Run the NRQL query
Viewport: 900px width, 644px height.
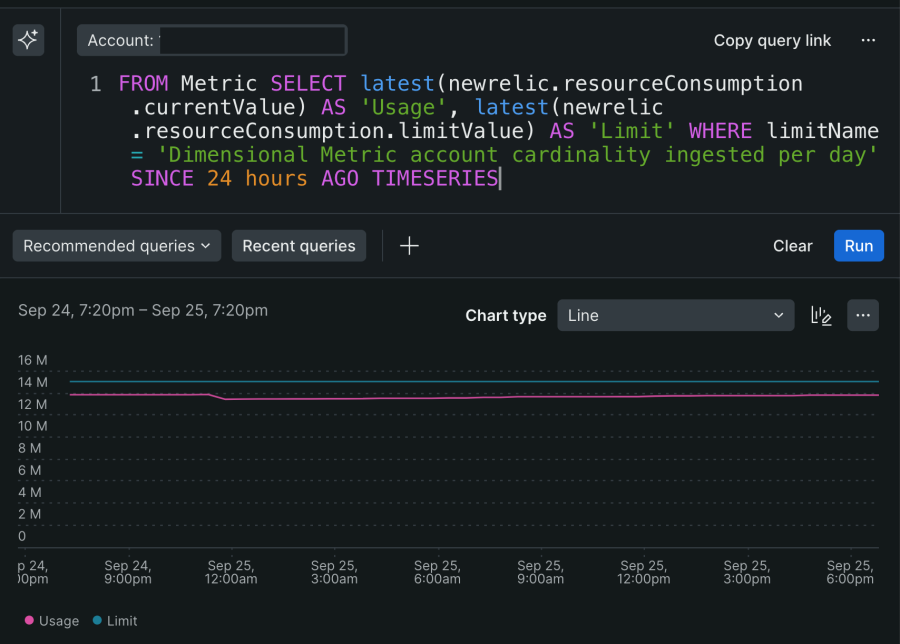click(x=858, y=246)
